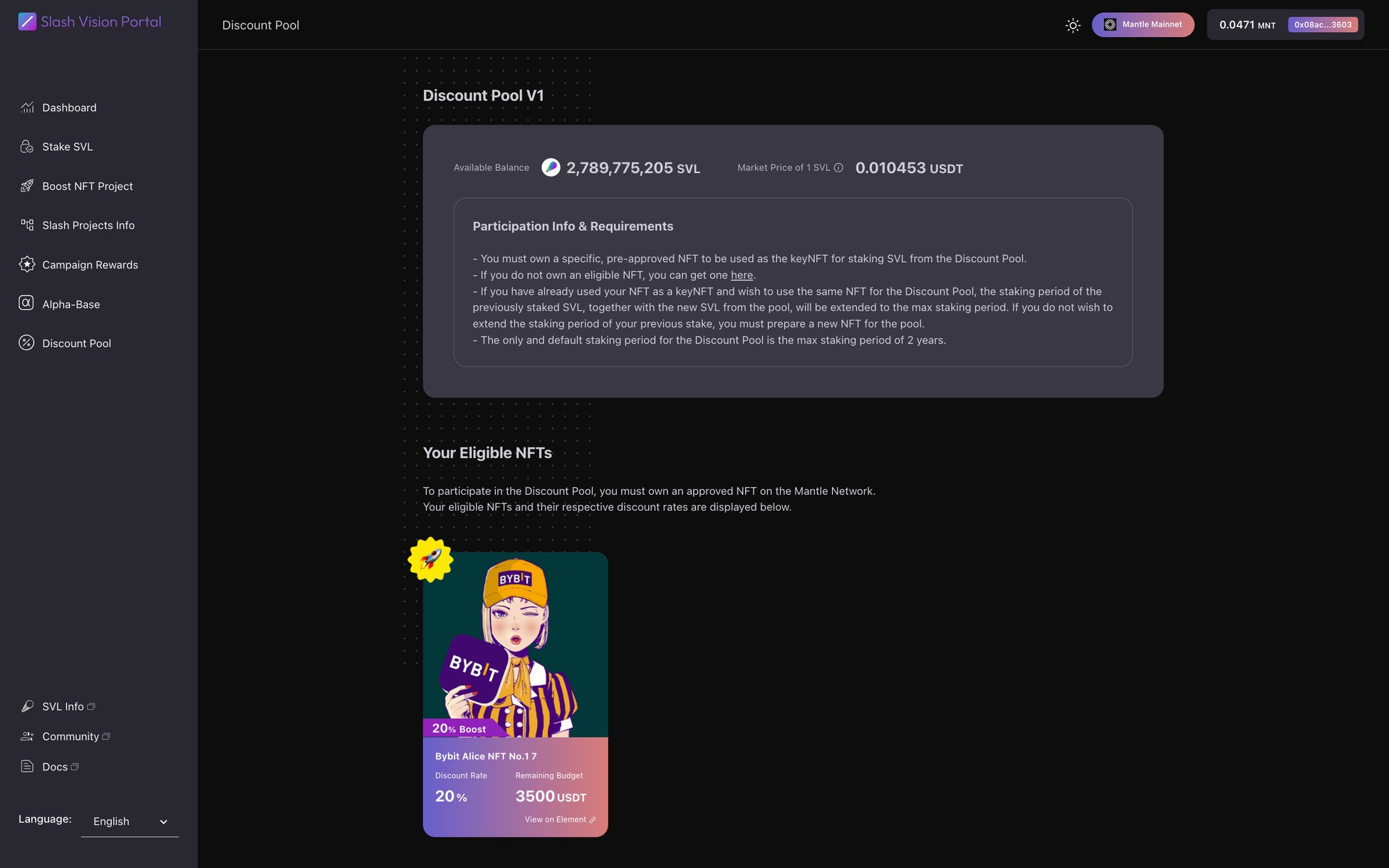Image resolution: width=1389 pixels, height=868 pixels.
Task: Click the Alpha-Base alpha icon
Action: [26, 303]
